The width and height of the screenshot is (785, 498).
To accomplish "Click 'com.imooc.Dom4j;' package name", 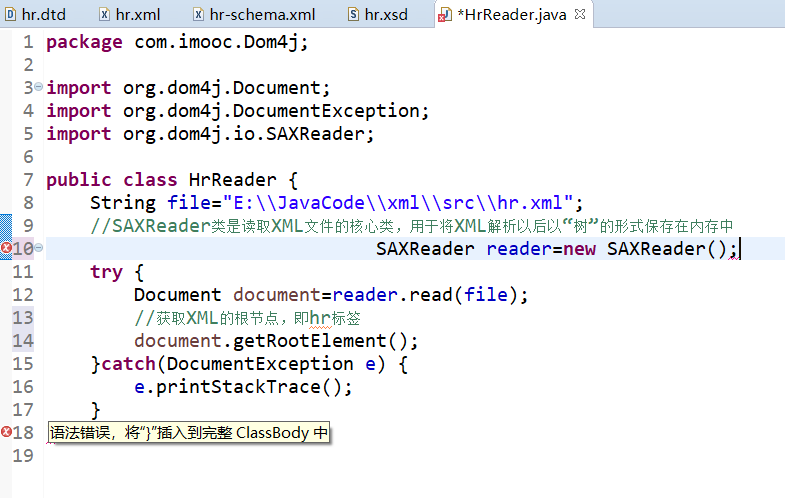I will point(221,42).
